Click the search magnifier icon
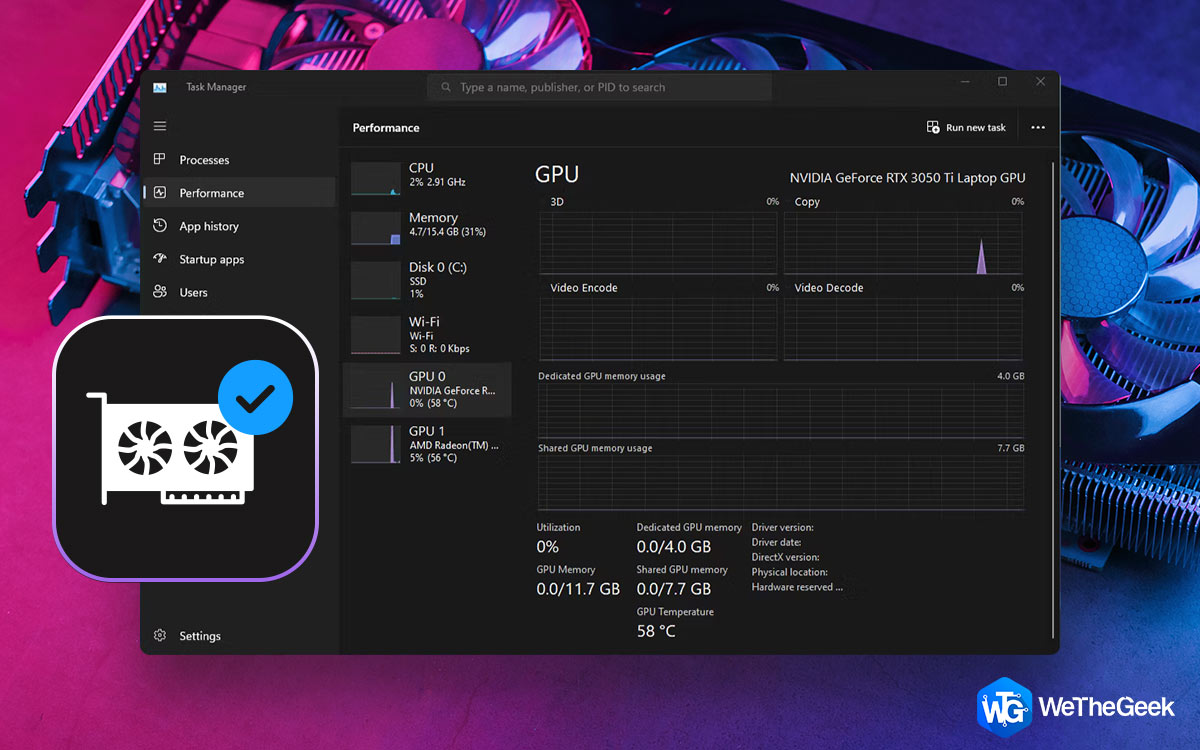The width and height of the screenshot is (1200, 750). [x=445, y=87]
